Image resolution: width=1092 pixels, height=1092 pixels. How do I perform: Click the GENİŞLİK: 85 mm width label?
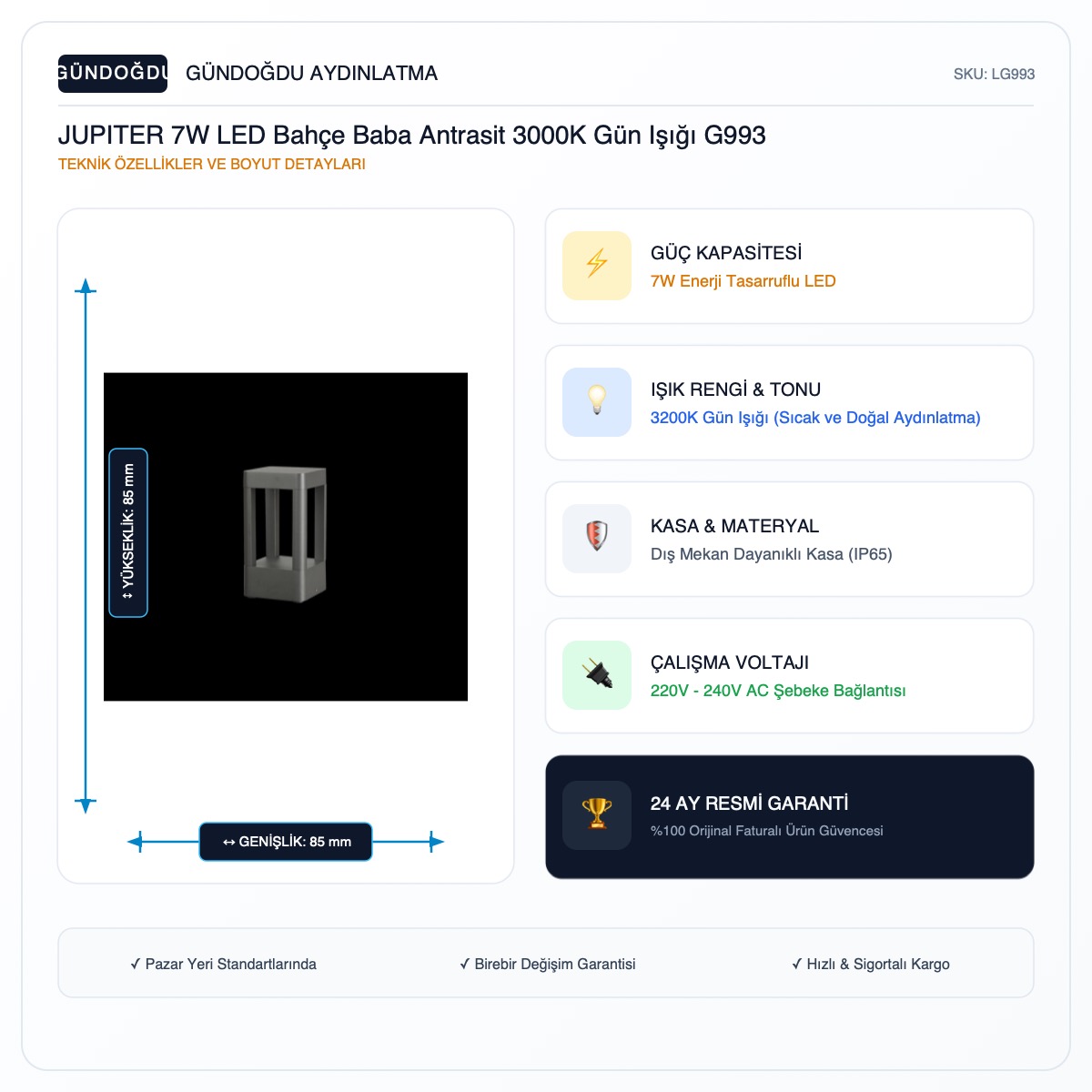click(x=286, y=842)
